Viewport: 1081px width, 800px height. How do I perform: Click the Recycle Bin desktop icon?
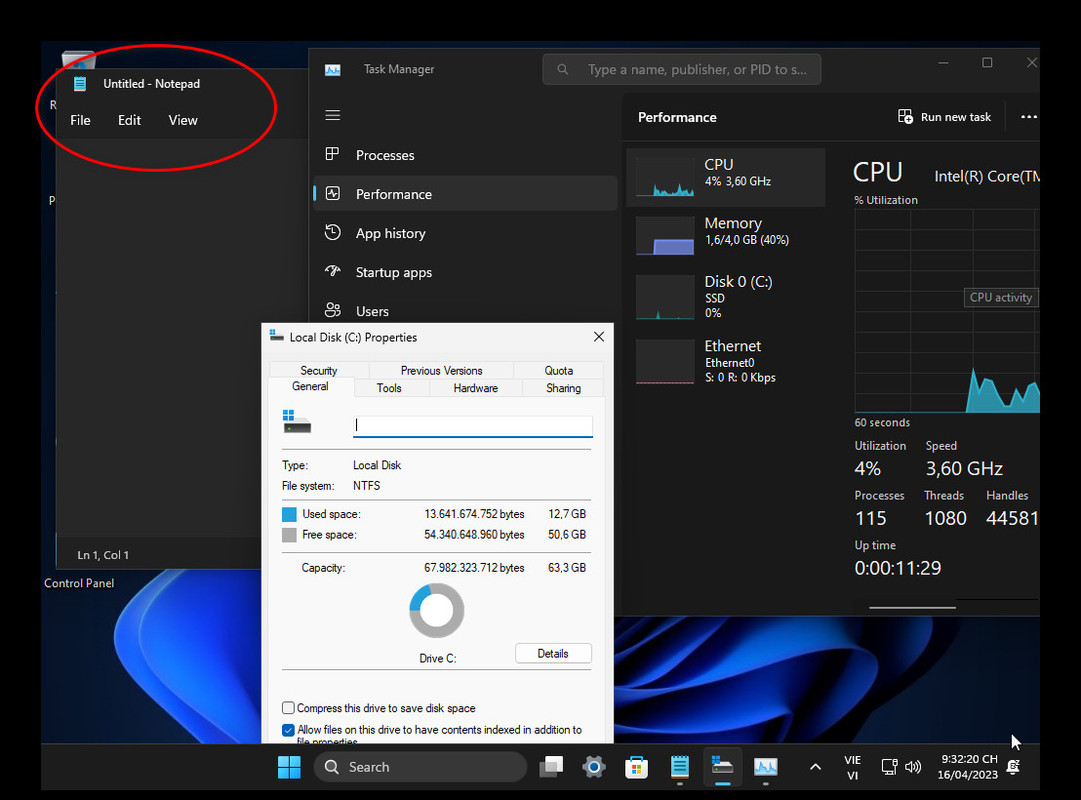tap(78, 59)
